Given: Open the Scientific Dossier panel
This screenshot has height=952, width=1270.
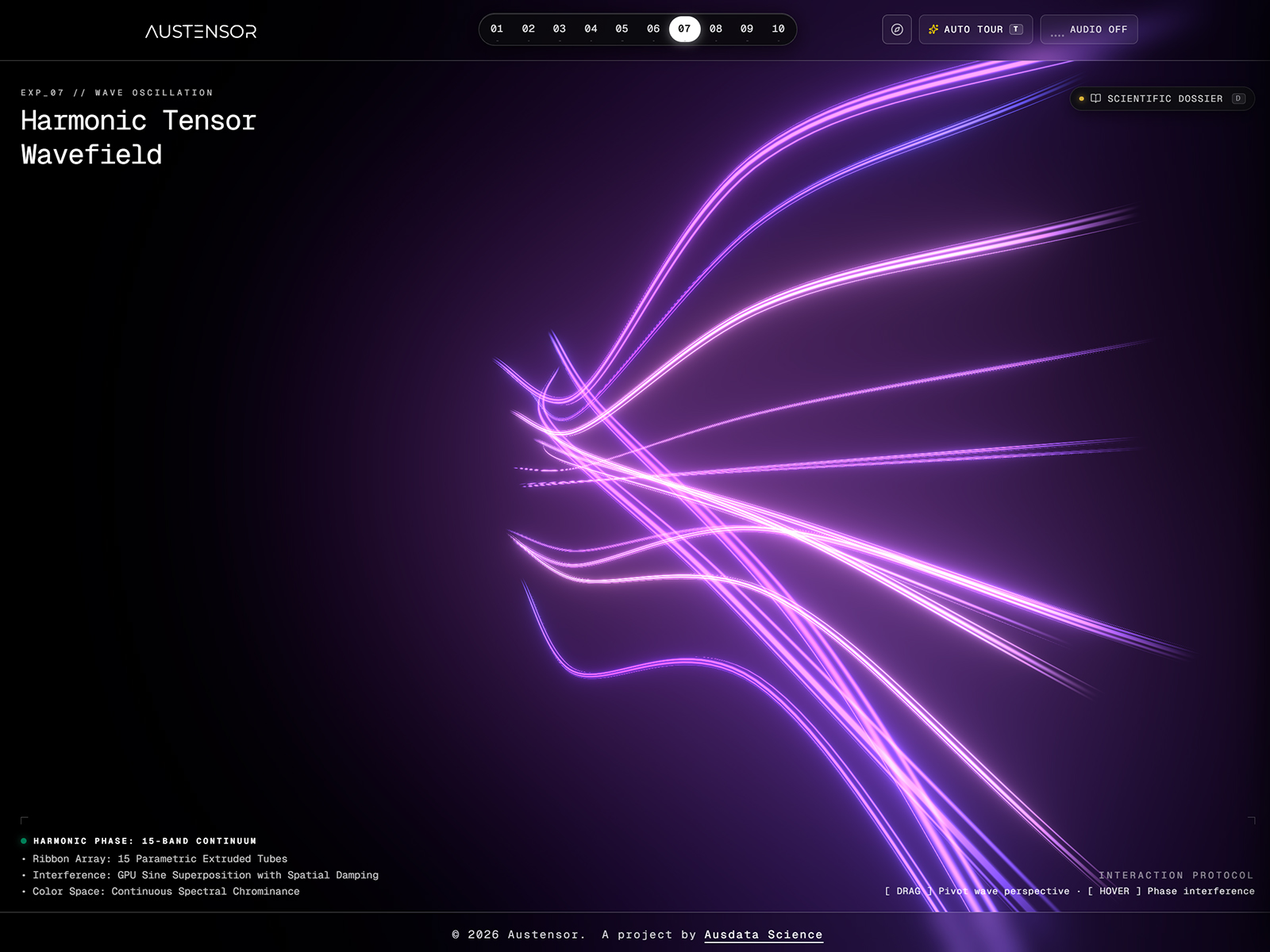Looking at the screenshot, I should pos(1162,98).
